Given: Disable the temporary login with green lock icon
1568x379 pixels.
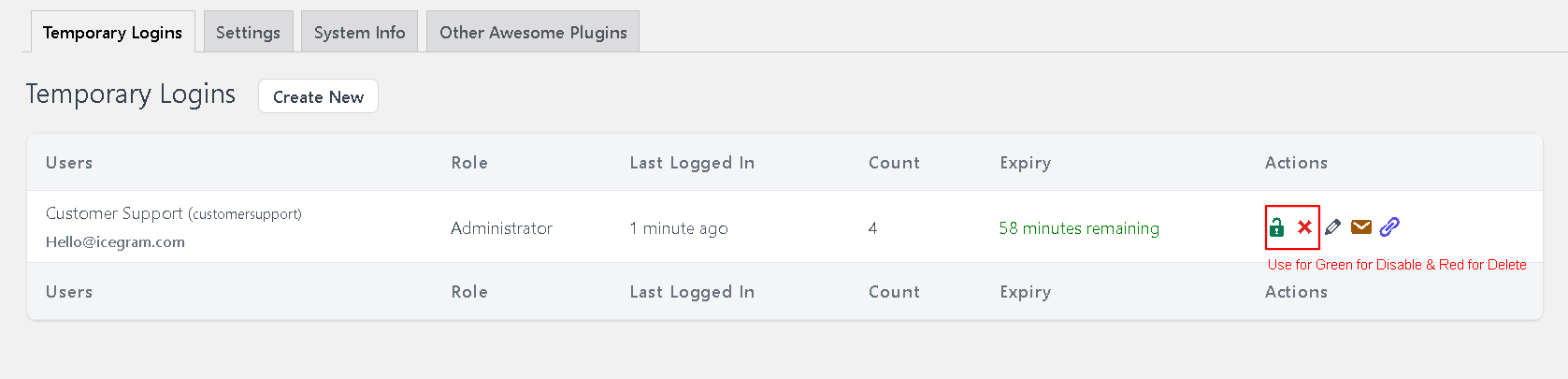Looking at the screenshot, I should [x=1276, y=227].
